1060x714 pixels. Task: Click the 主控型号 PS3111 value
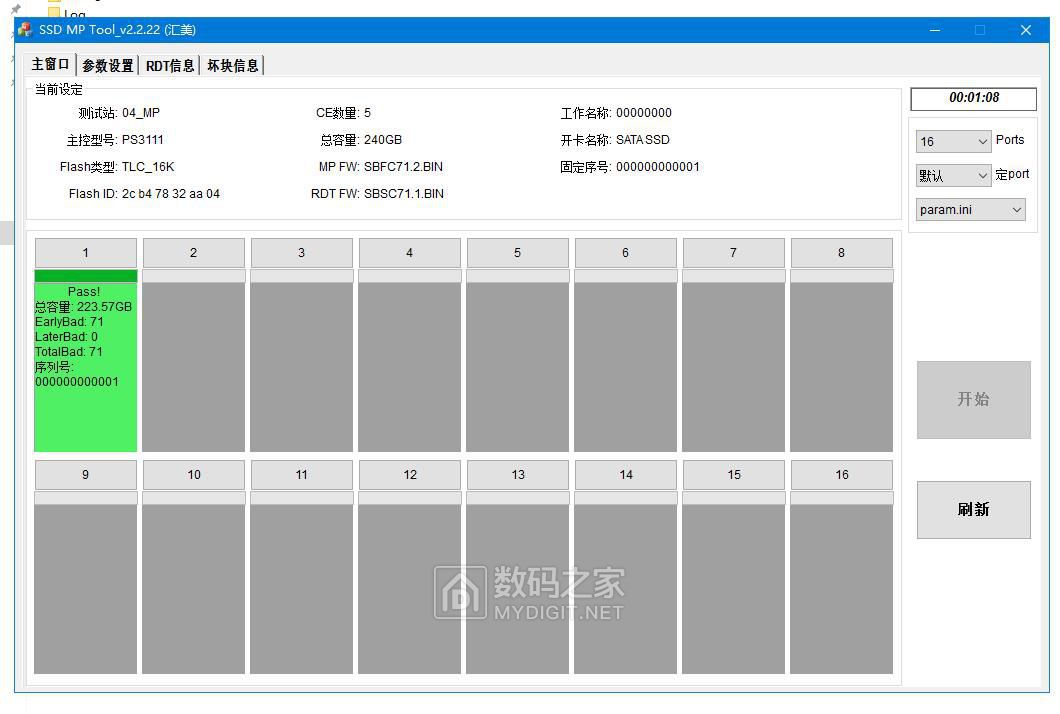[x=143, y=140]
